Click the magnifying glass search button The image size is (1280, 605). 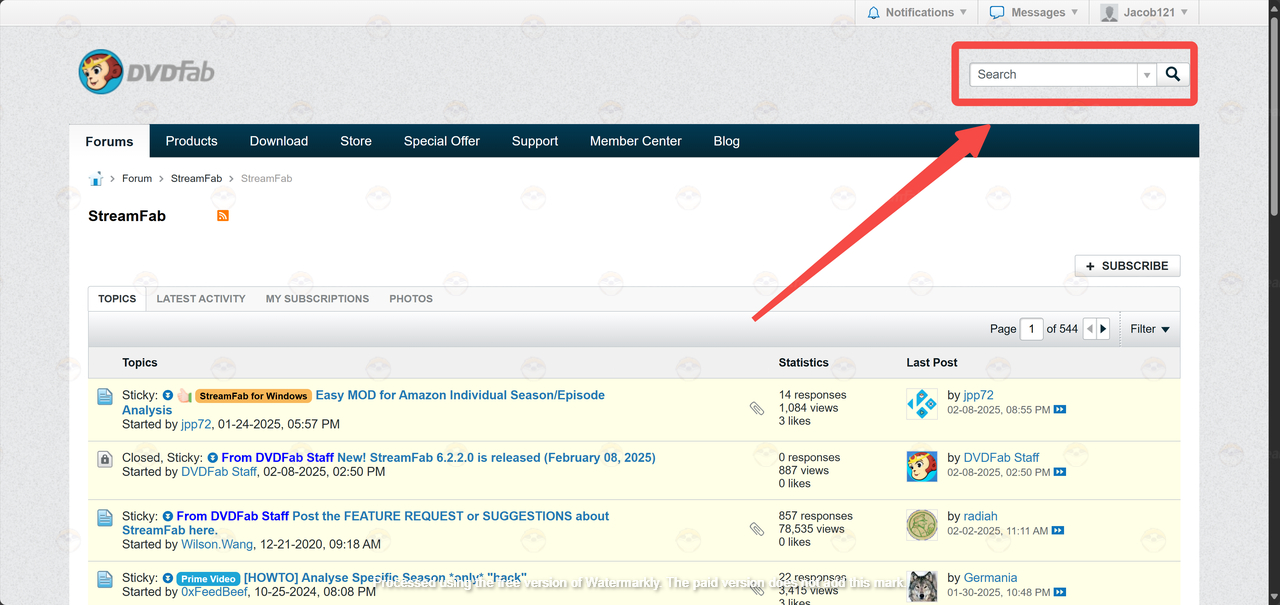(1173, 74)
